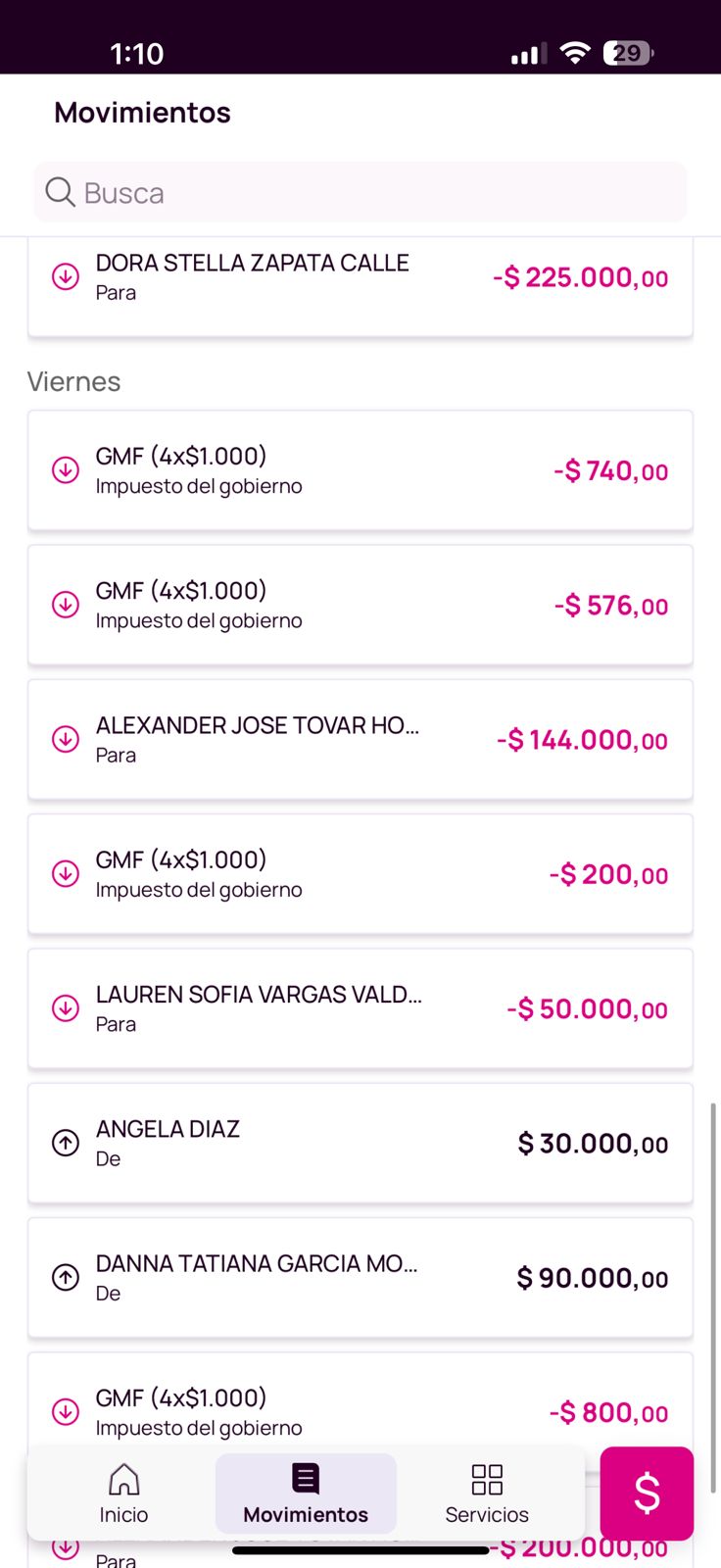The width and height of the screenshot is (721, 1568).
Task: Click the pink dollar sign button
Action: point(647,1494)
